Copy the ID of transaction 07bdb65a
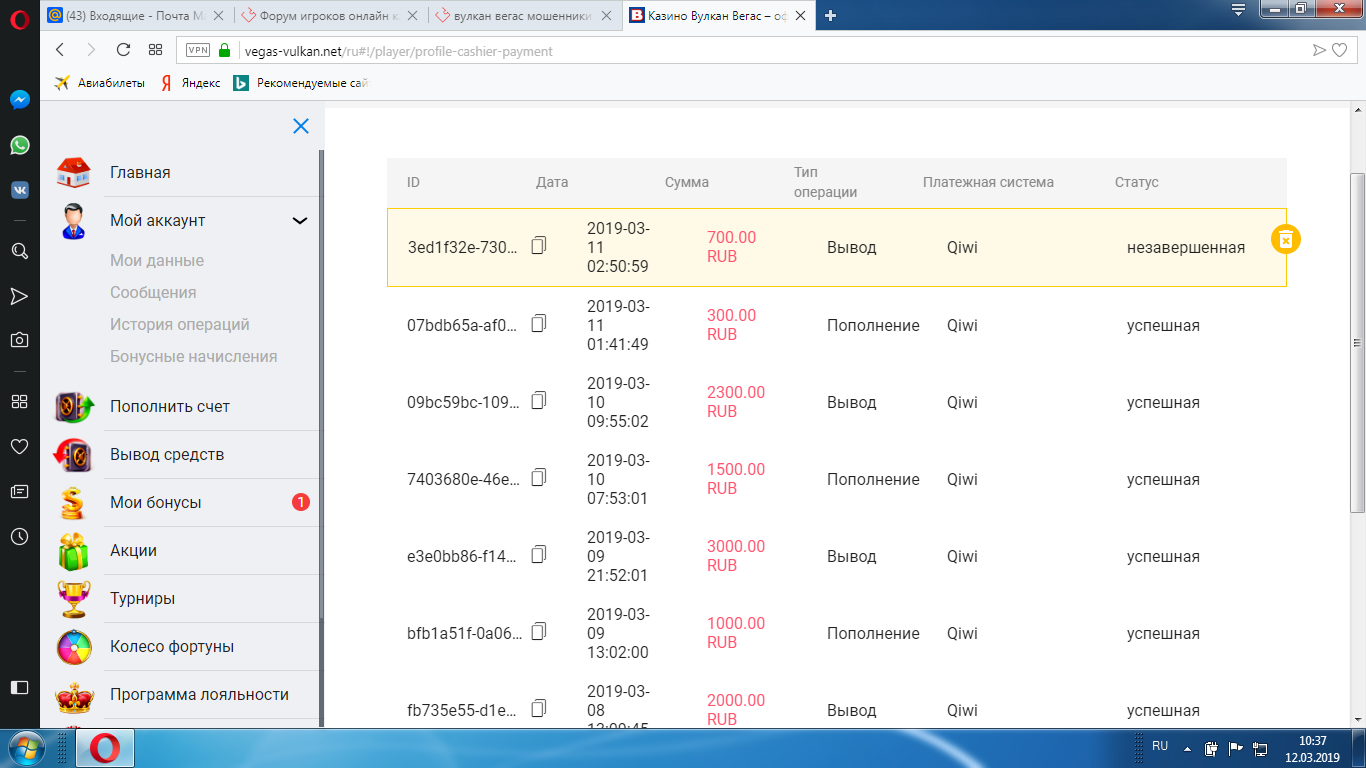This screenshot has width=1366, height=768. point(539,323)
